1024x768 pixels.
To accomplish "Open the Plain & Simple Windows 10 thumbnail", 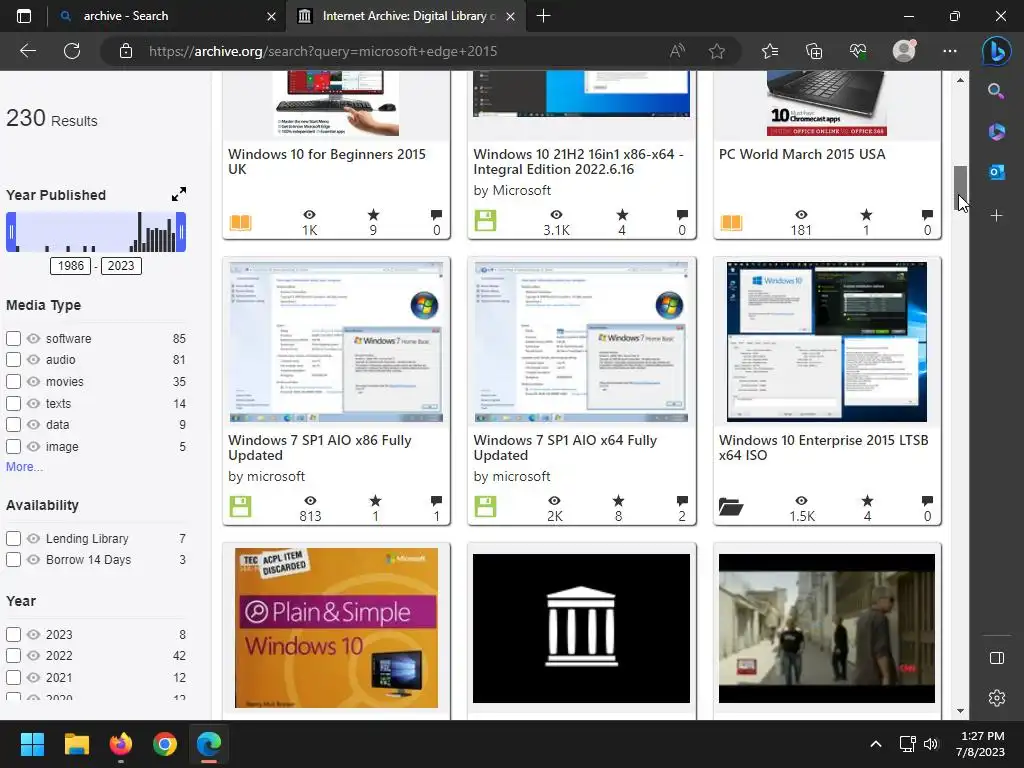I will click(x=336, y=628).
